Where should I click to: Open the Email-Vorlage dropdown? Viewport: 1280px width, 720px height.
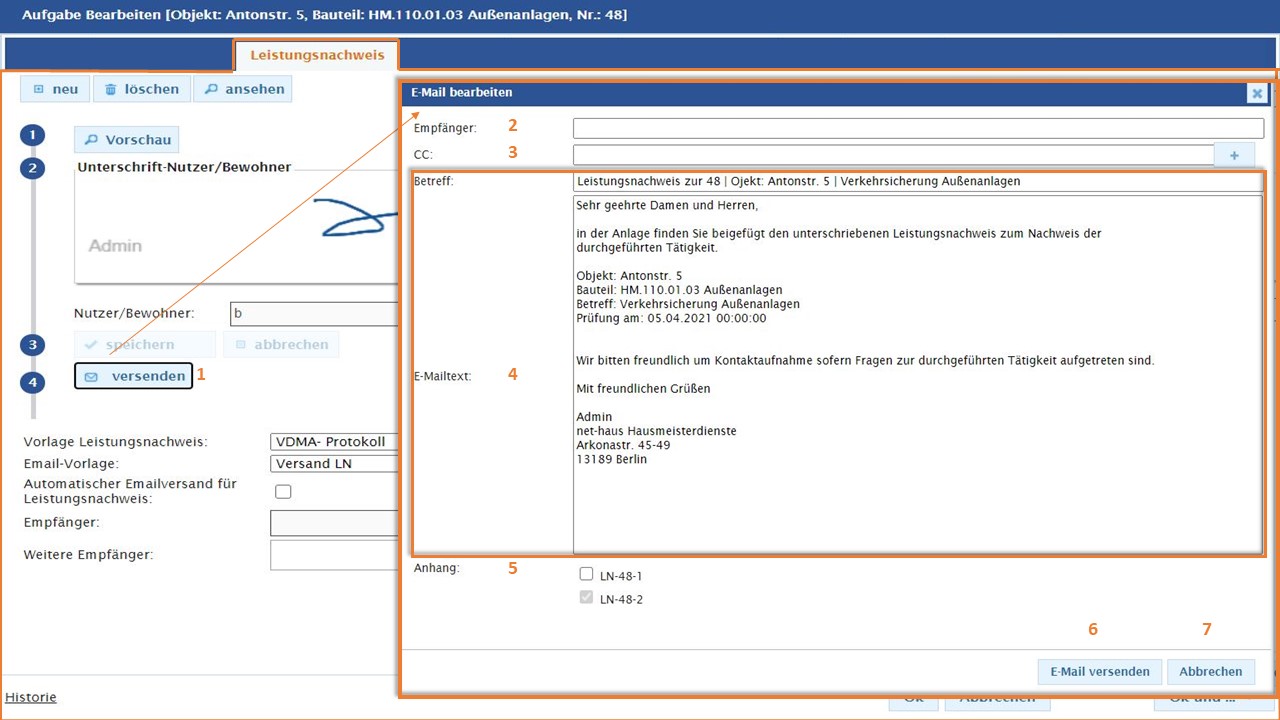point(334,463)
